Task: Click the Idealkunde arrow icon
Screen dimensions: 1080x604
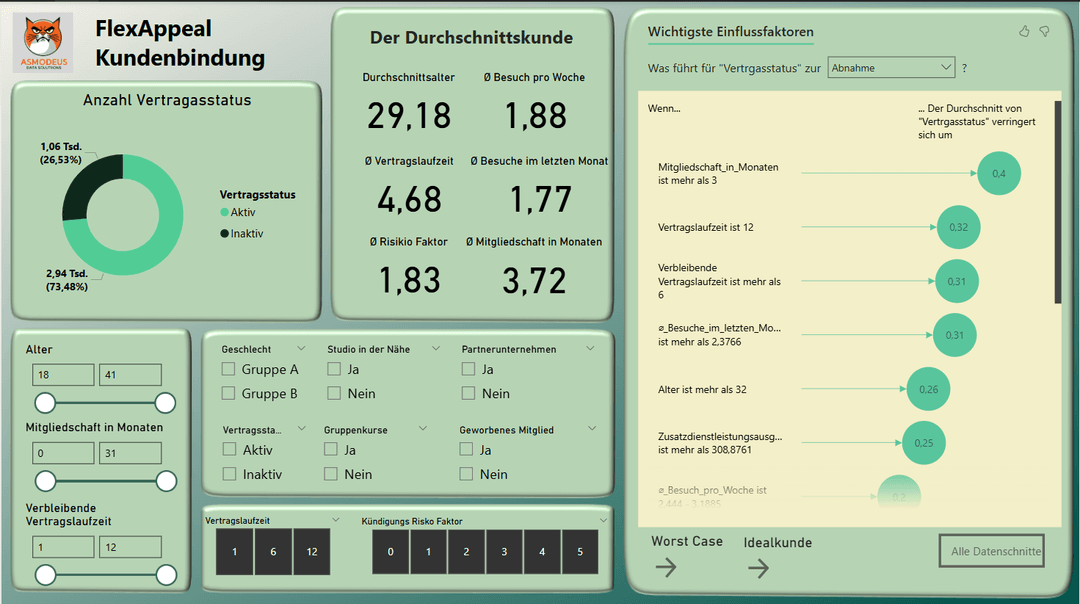Action: coord(759,568)
